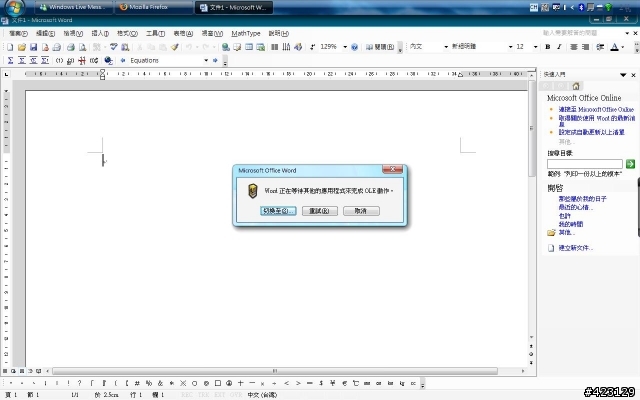Screen dimensions: 640x400
Task: Click the Columns icon in the toolbar
Action: point(275,47)
